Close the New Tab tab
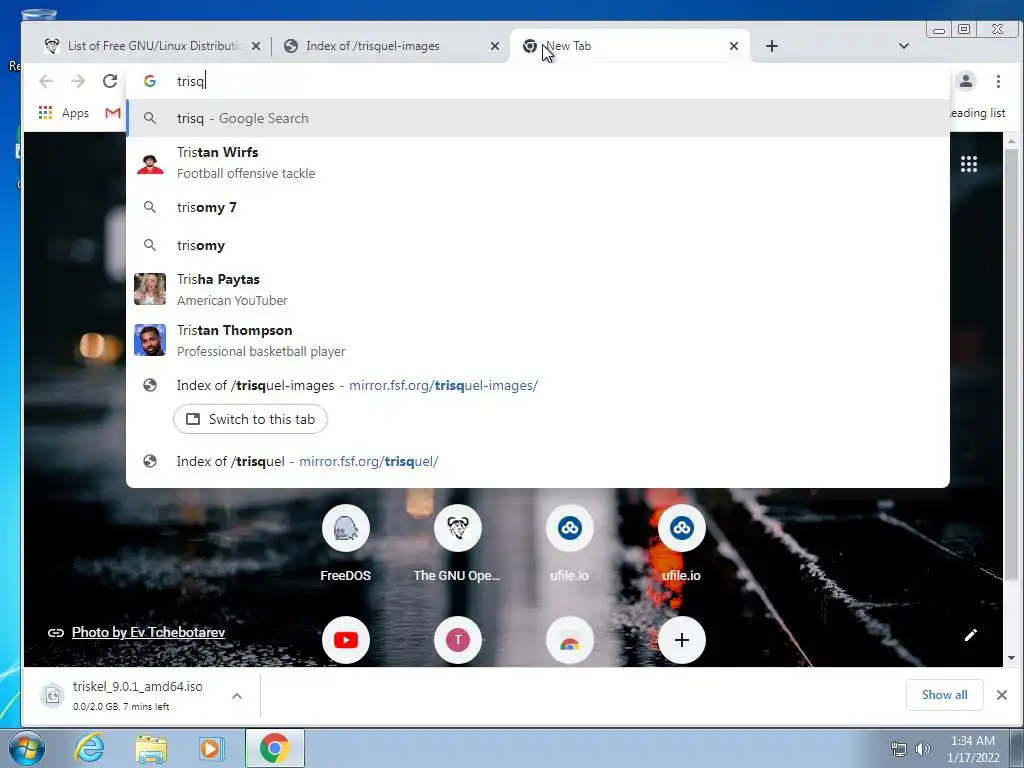 [733, 46]
